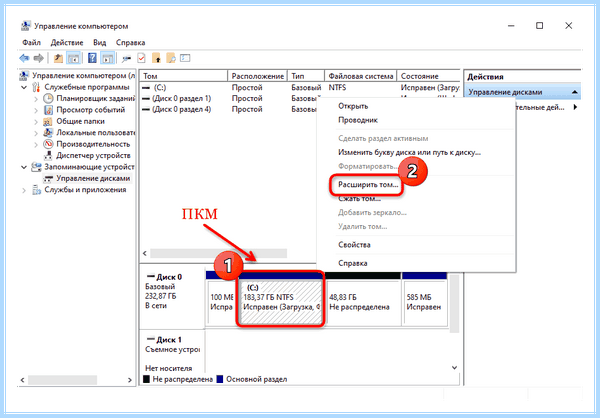The width and height of the screenshot is (600, 418).
Task: Select the 585 МБ partition block
Action: (425, 302)
